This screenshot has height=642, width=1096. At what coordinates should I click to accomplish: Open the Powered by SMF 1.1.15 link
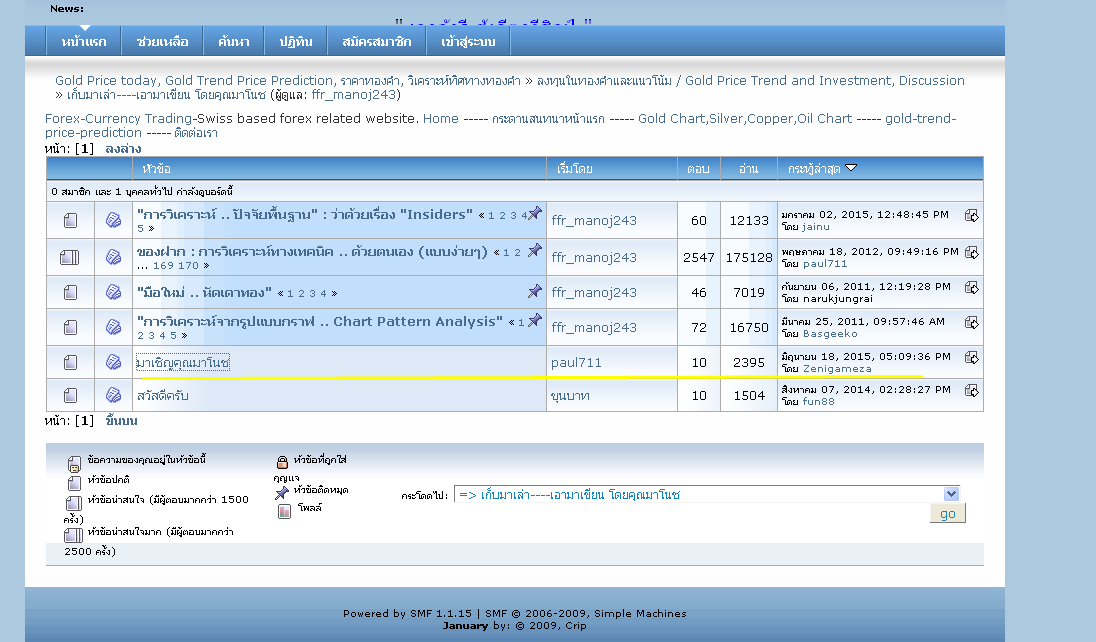pyautogui.click(x=408, y=613)
